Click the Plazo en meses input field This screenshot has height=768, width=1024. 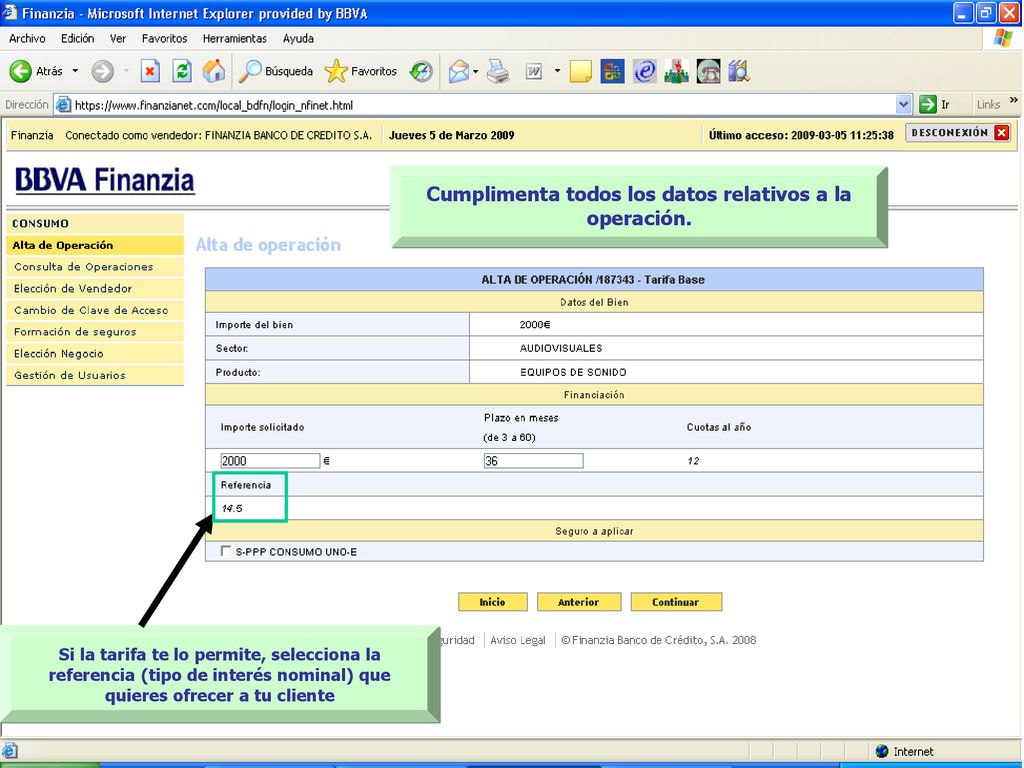pos(533,461)
